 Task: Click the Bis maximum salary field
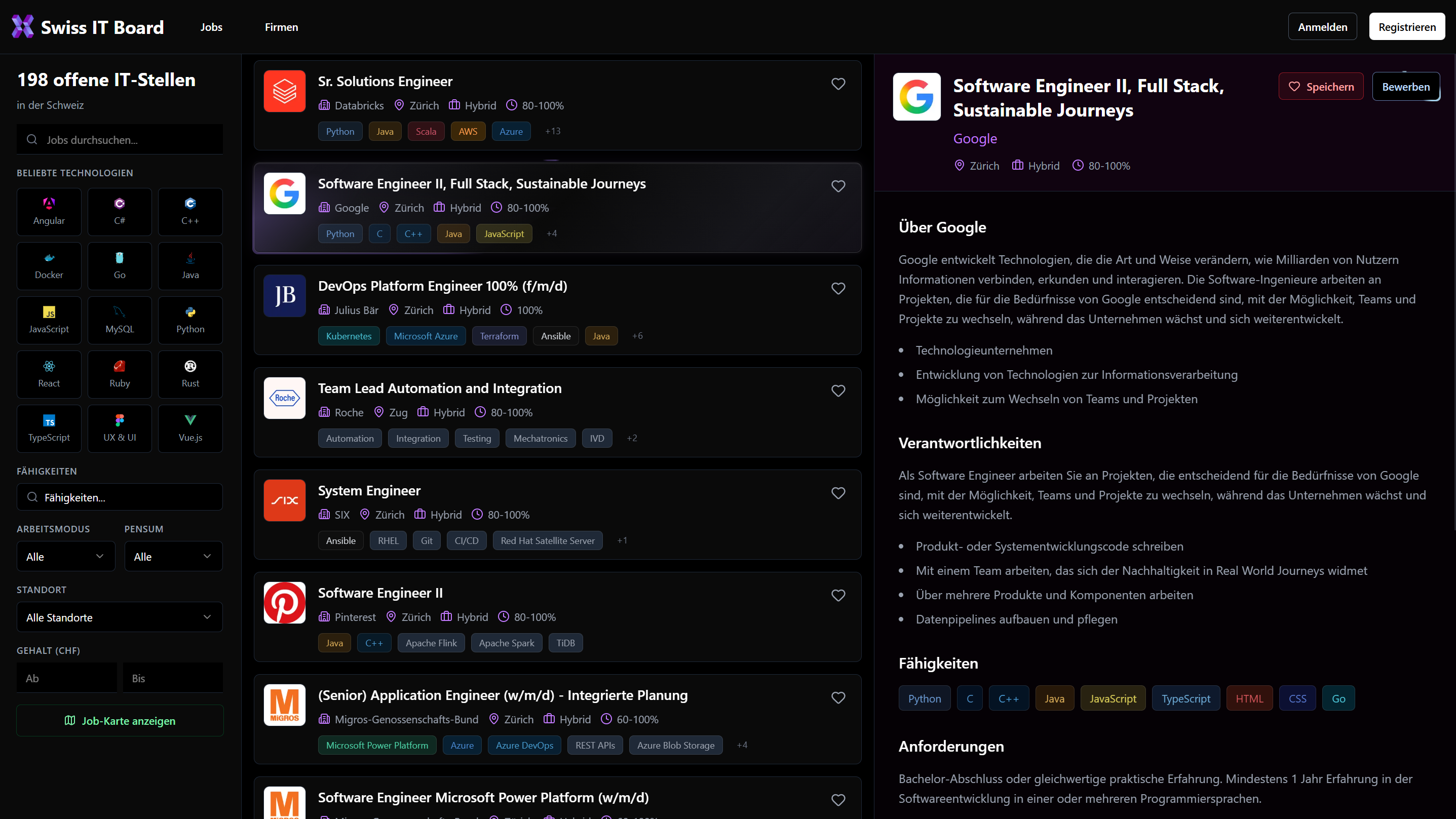click(x=173, y=678)
